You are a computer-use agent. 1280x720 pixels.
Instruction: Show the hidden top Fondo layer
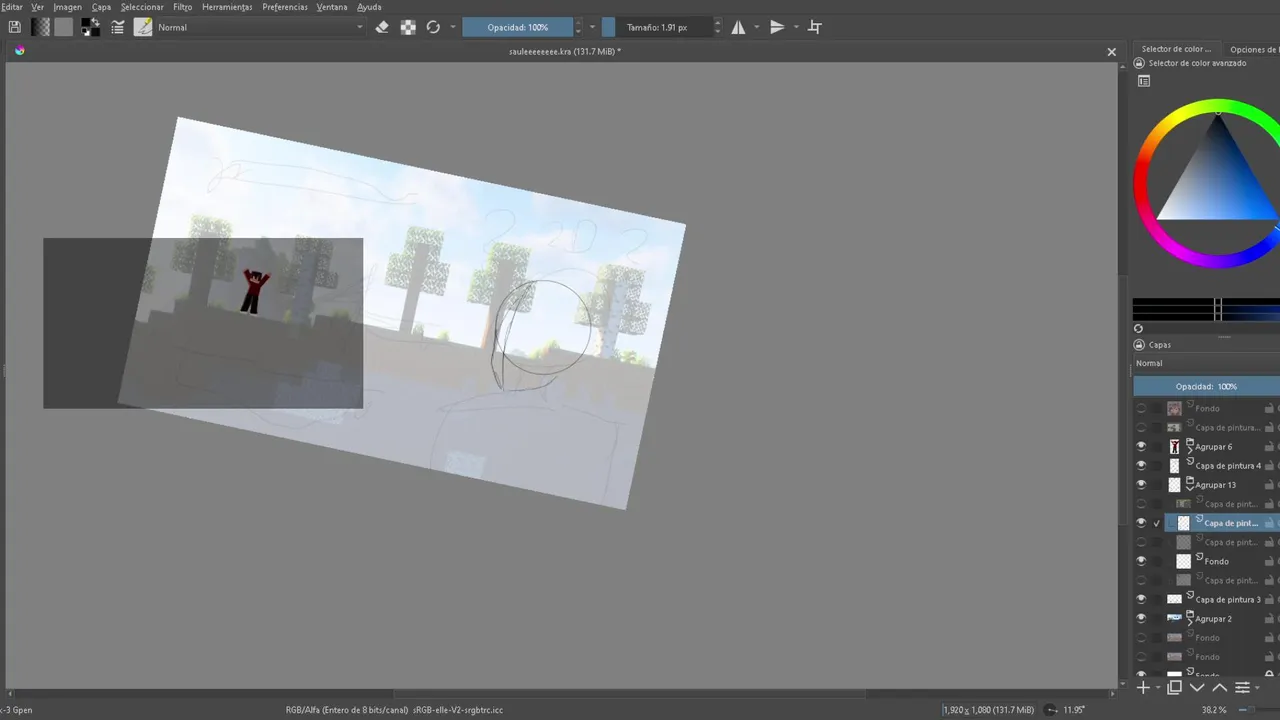click(1141, 409)
